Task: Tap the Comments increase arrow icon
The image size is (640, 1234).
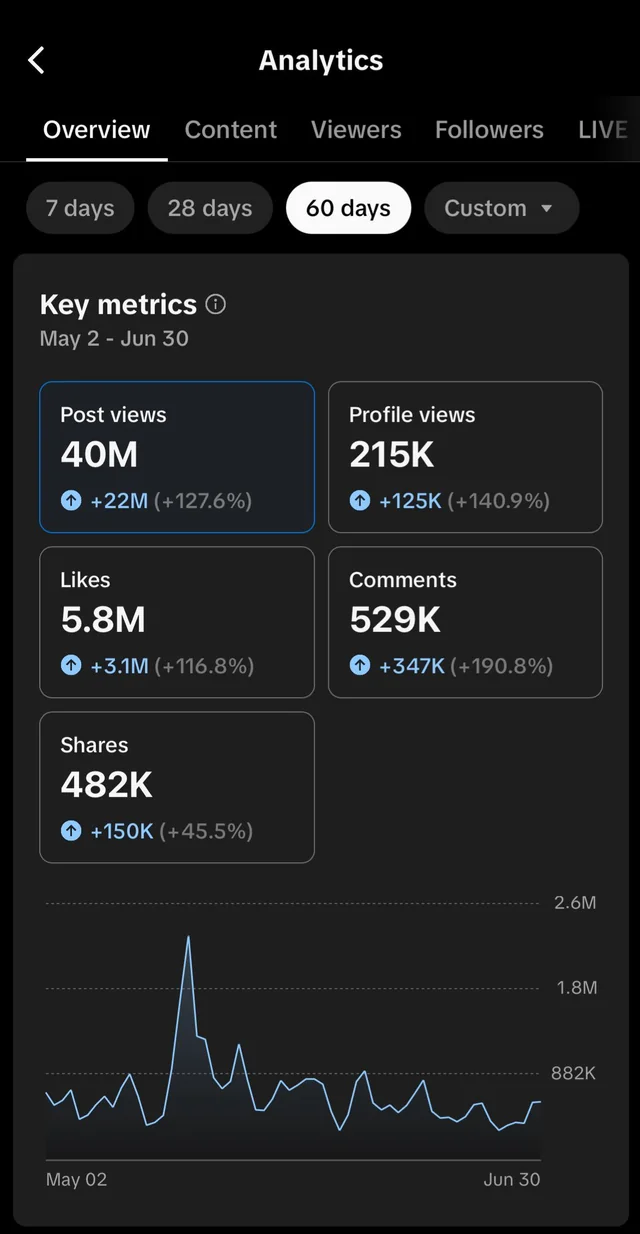Action: pos(360,666)
